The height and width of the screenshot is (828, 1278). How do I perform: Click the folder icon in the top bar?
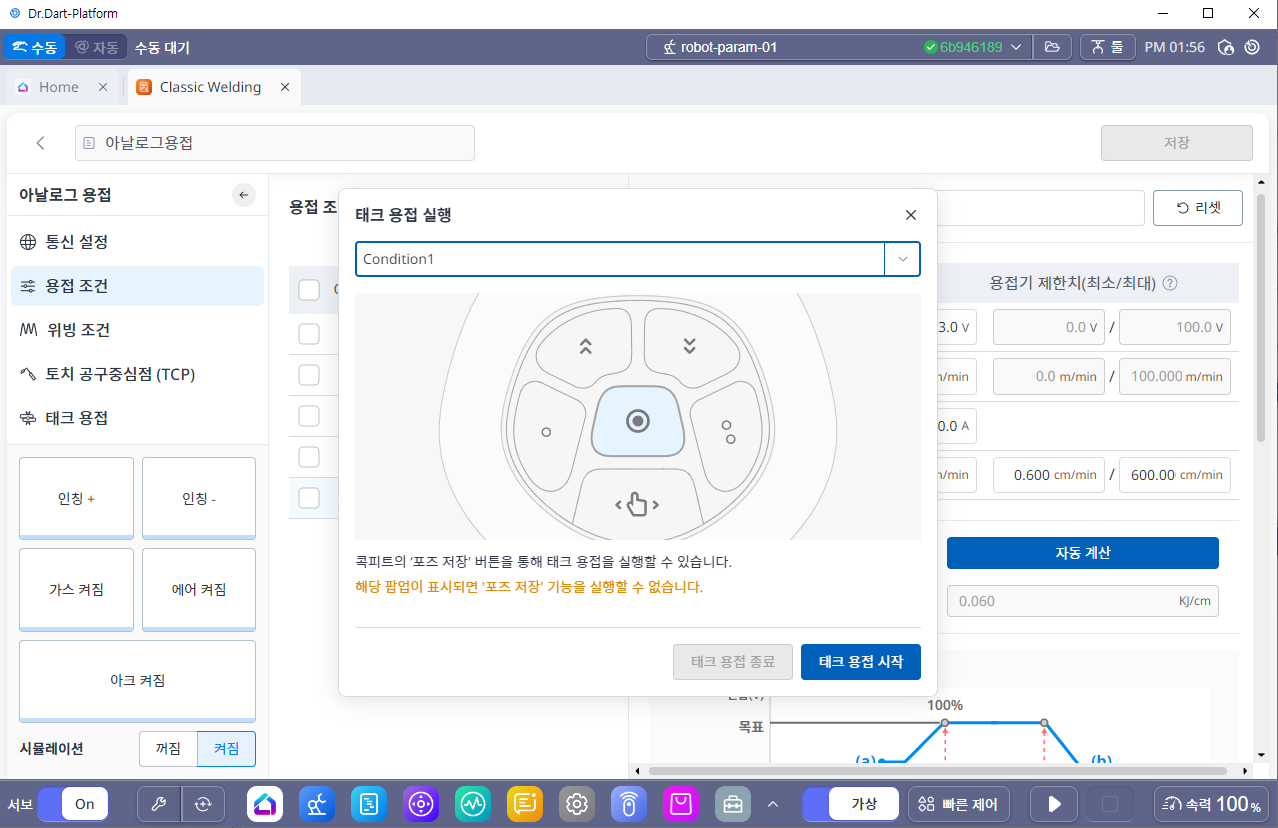point(1052,47)
